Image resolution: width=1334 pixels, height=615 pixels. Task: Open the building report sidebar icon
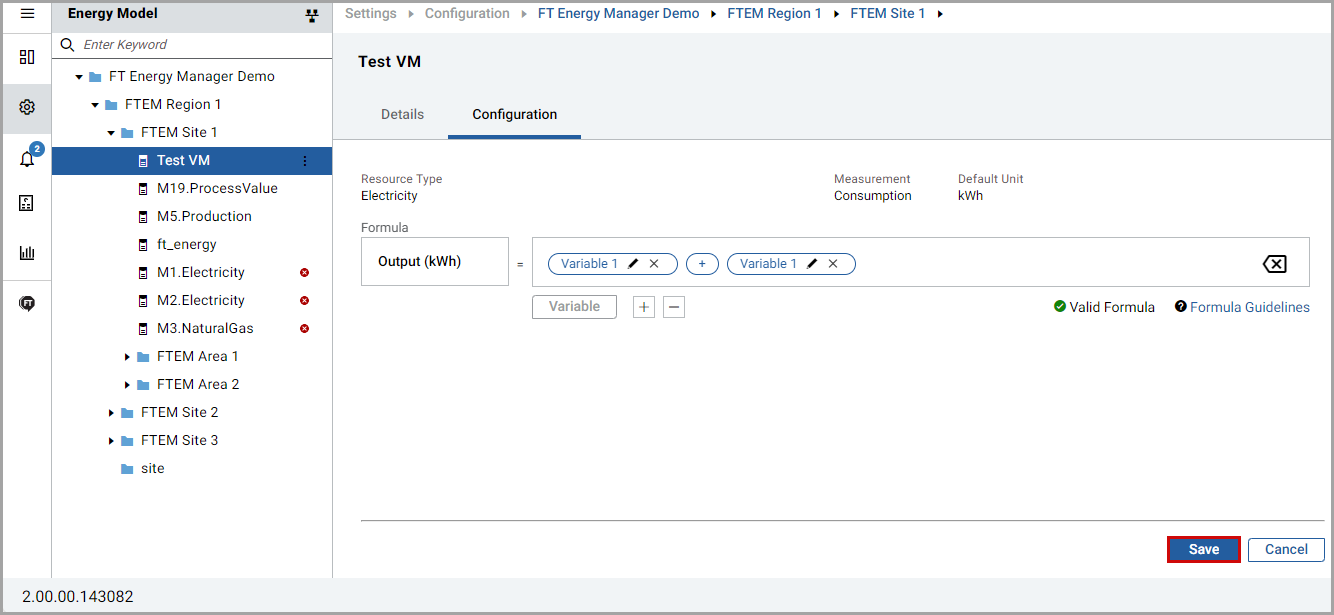click(x=27, y=203)
